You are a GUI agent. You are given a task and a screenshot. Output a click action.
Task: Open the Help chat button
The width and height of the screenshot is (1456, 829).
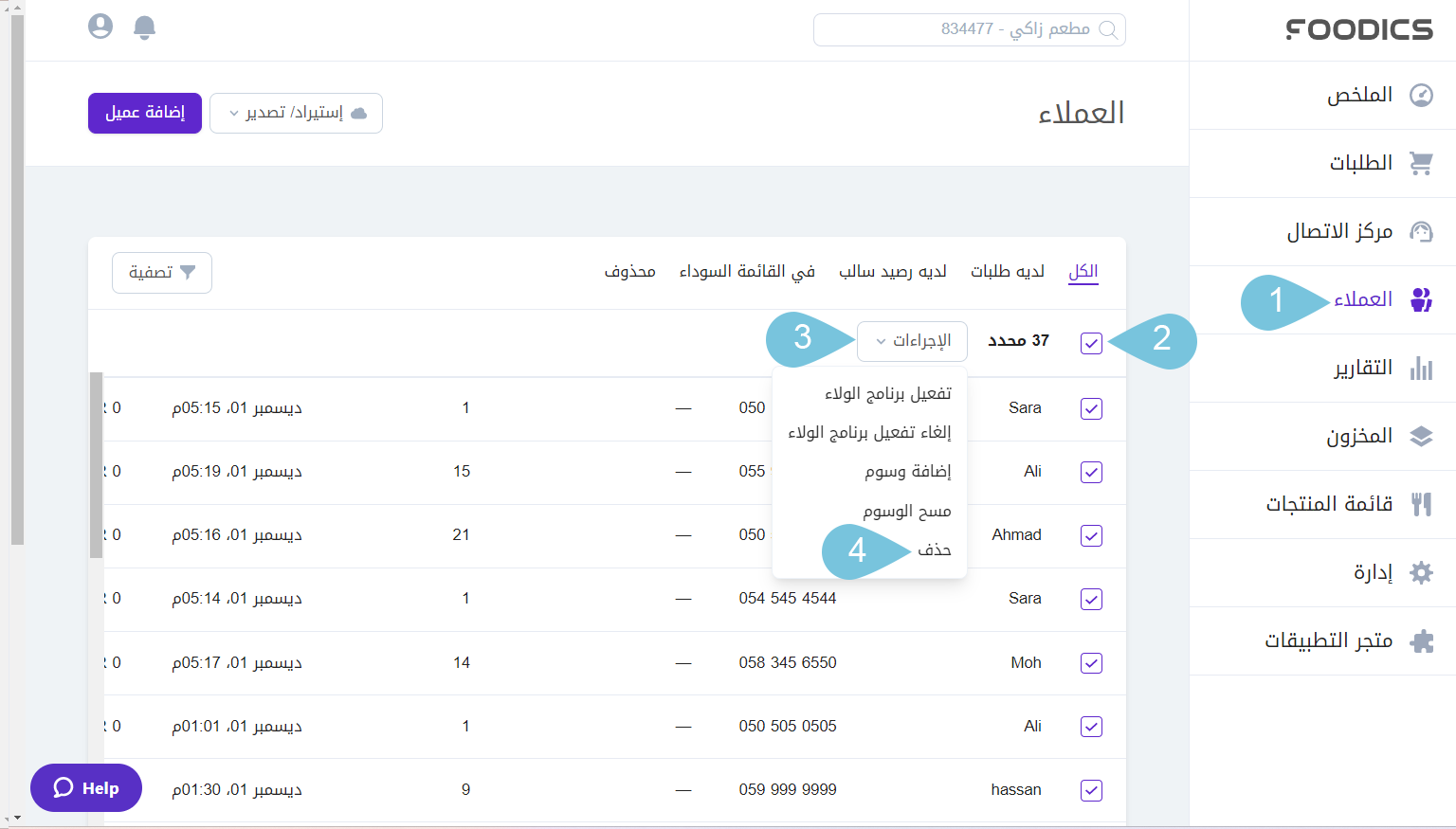pyautogui.click(x=86, y=788)
